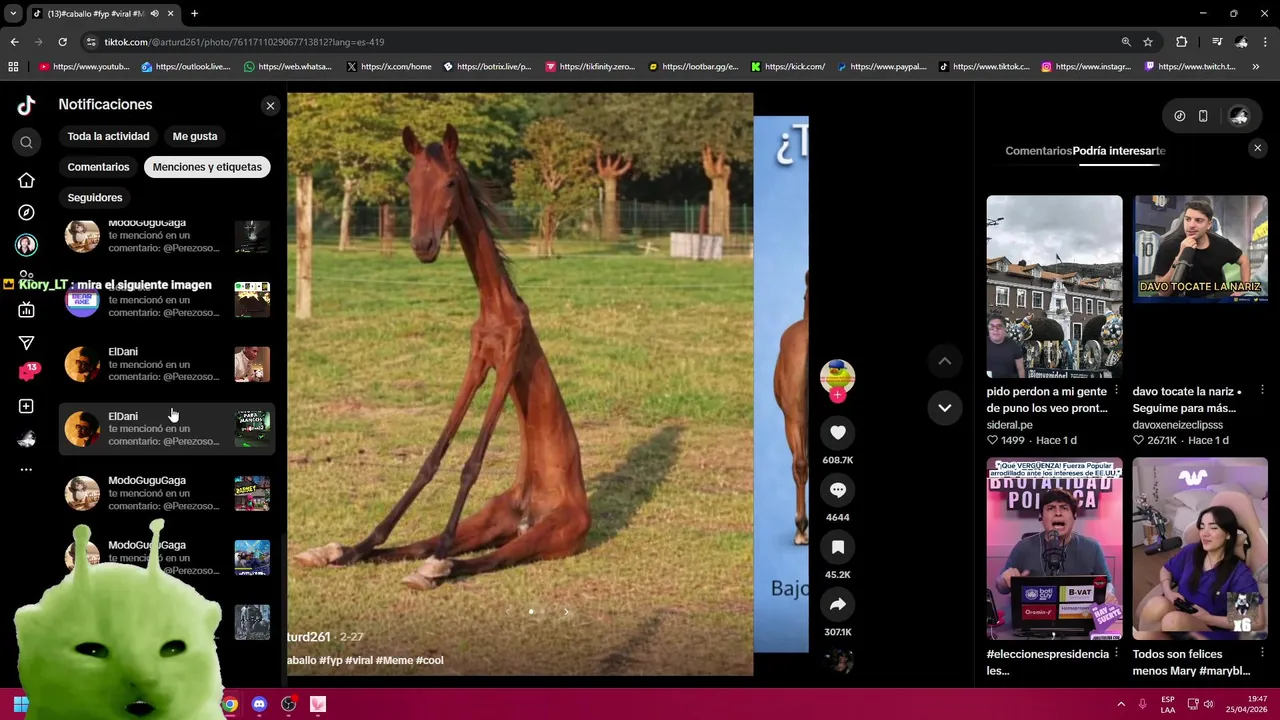Reload the TikTok page

point(62,42)
